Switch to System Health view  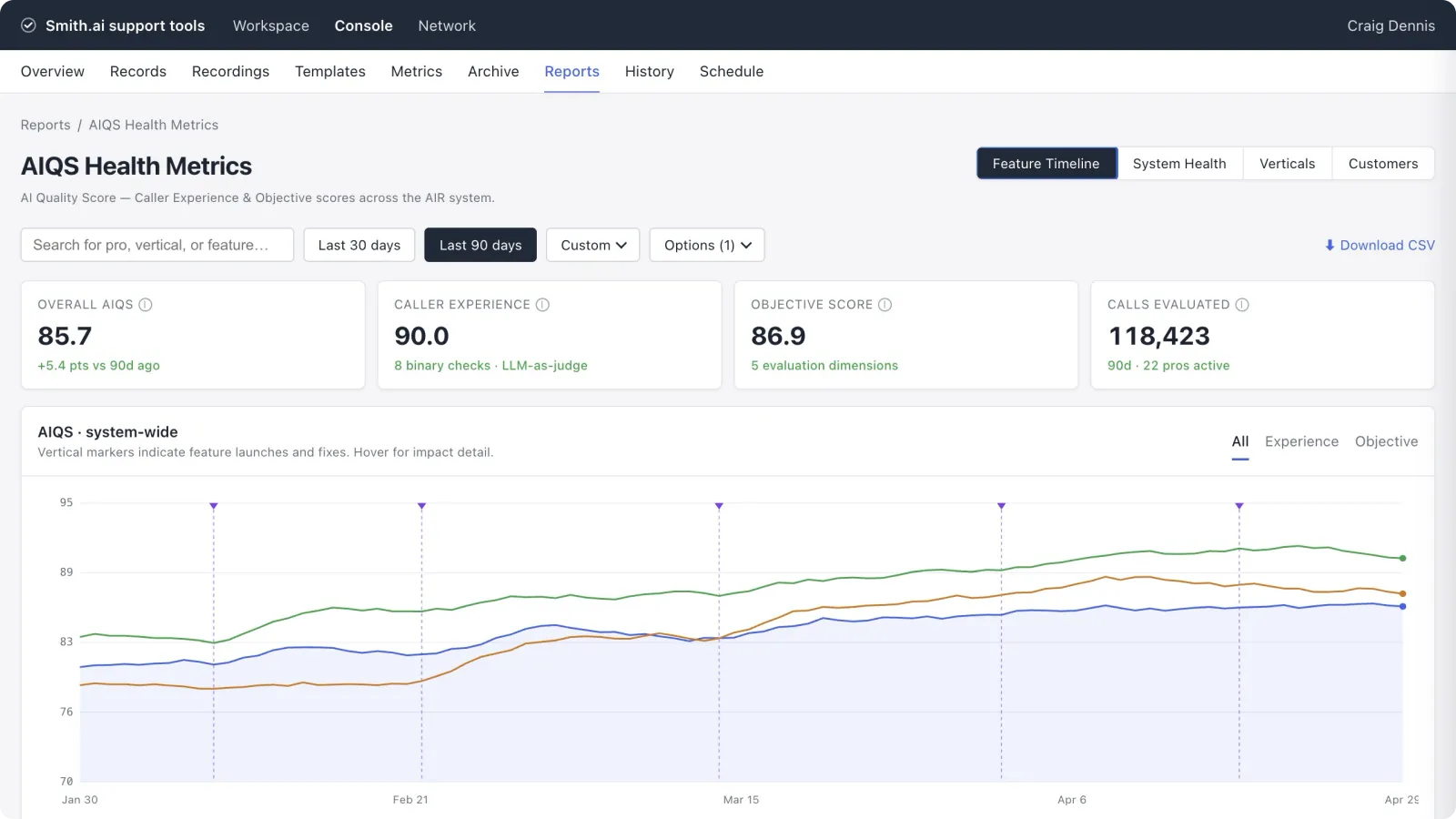coord(1179,164)
